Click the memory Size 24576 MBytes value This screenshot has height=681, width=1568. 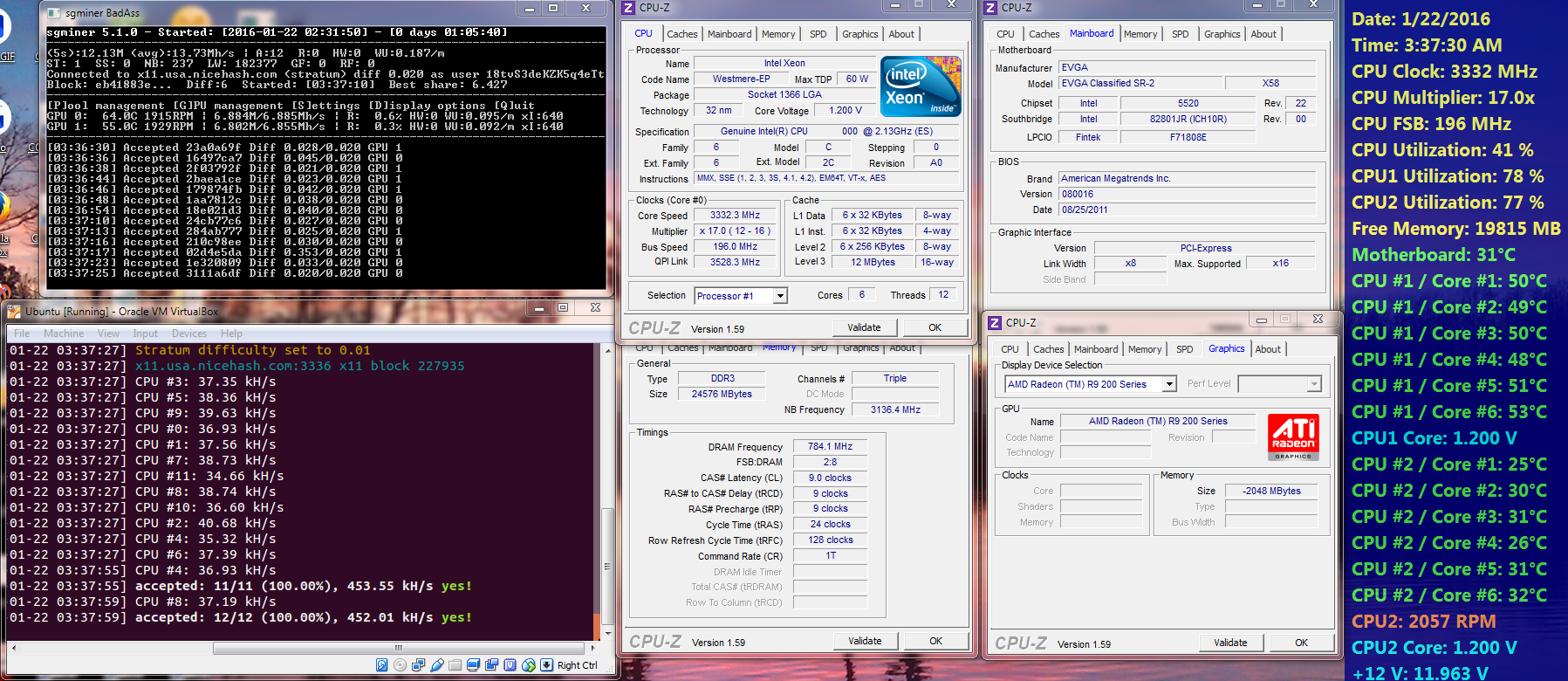click(x=722, y=394)
